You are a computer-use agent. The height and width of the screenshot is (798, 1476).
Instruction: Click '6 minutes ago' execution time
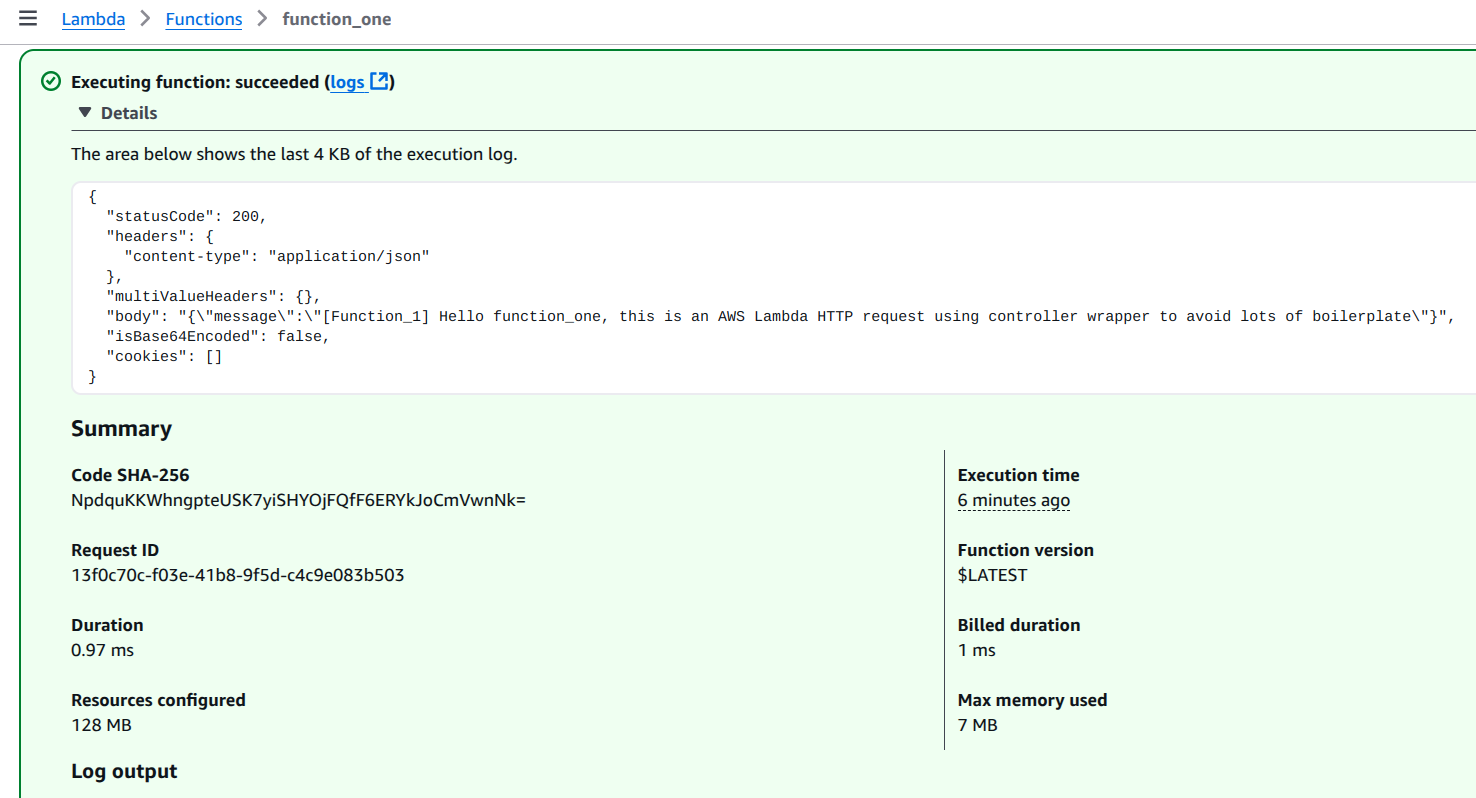[x=1014, y=500]
